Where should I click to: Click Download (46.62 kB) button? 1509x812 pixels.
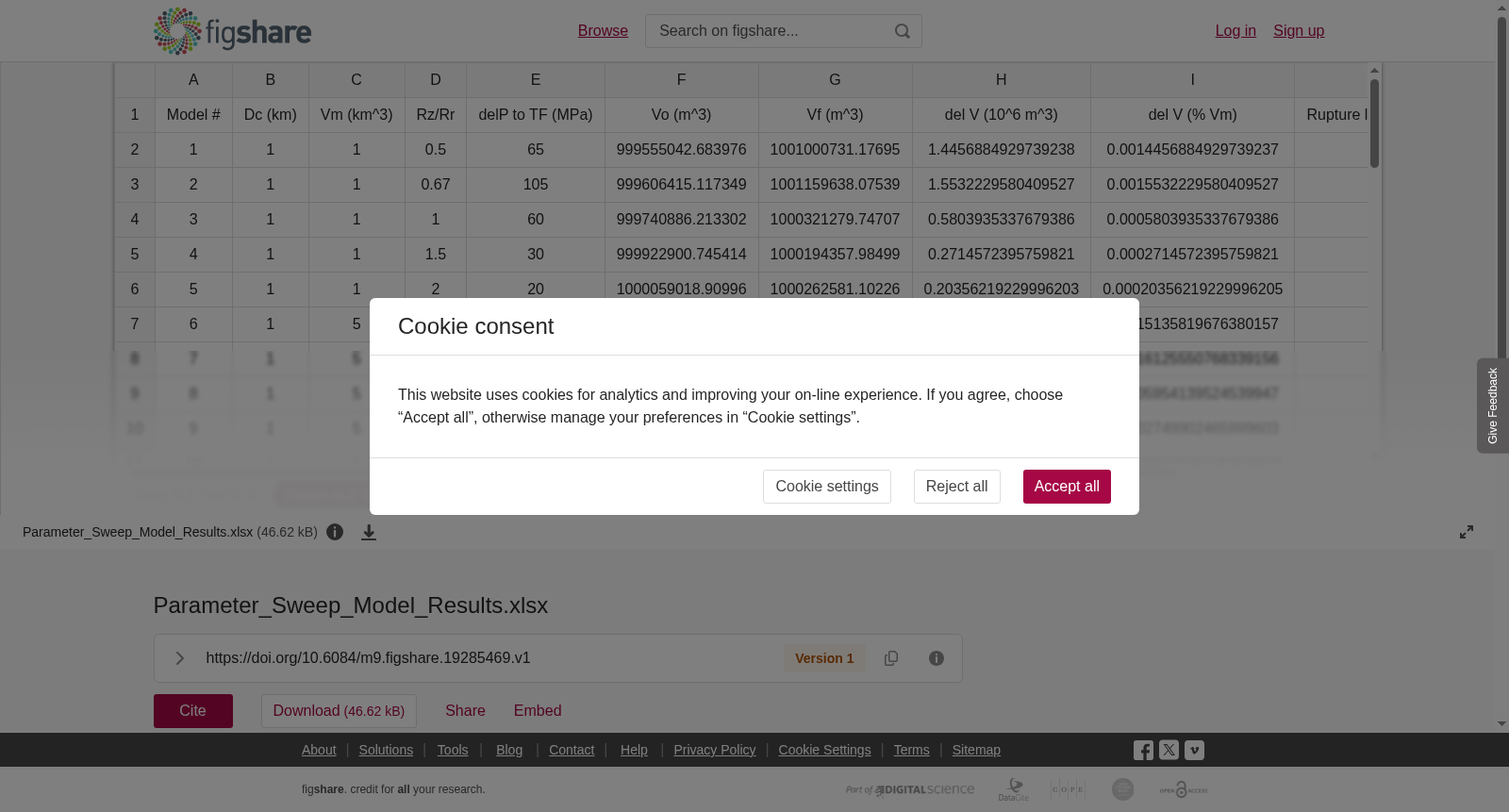339,711
